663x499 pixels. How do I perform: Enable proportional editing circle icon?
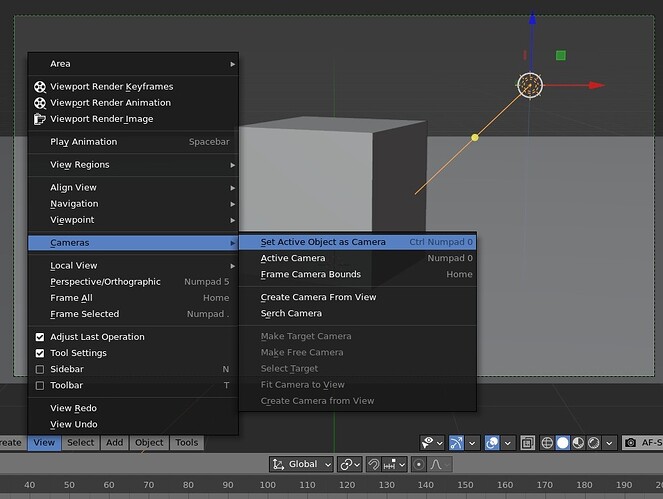coord(419,464)
